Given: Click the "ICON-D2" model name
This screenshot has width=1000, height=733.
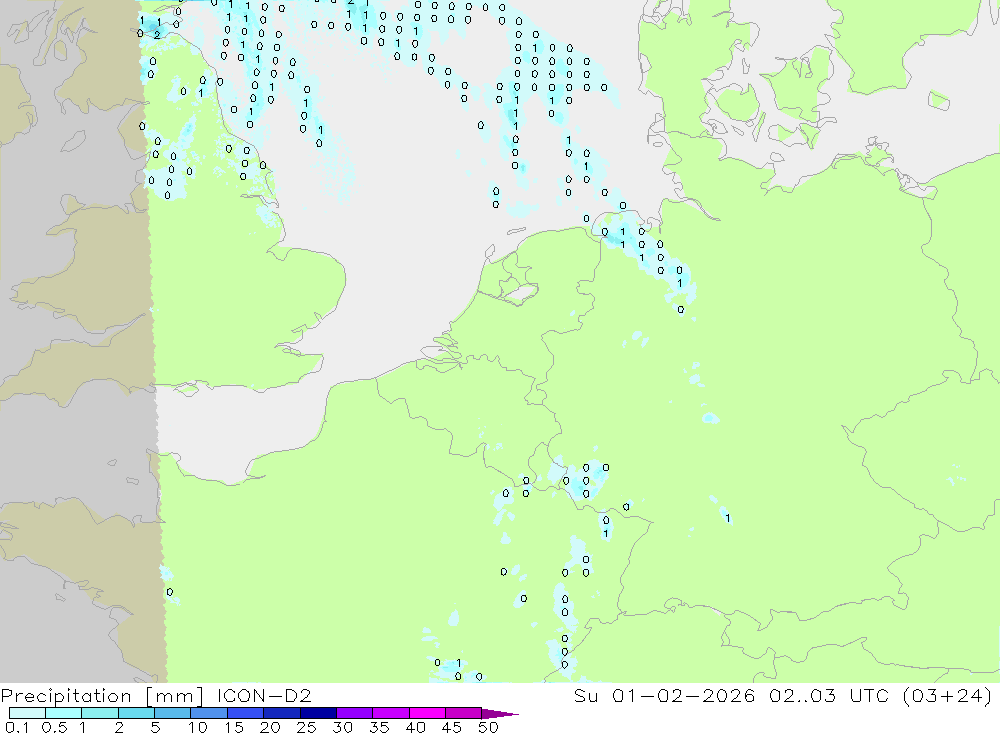Looking at the screenshot, I should [x=264, y=696].
